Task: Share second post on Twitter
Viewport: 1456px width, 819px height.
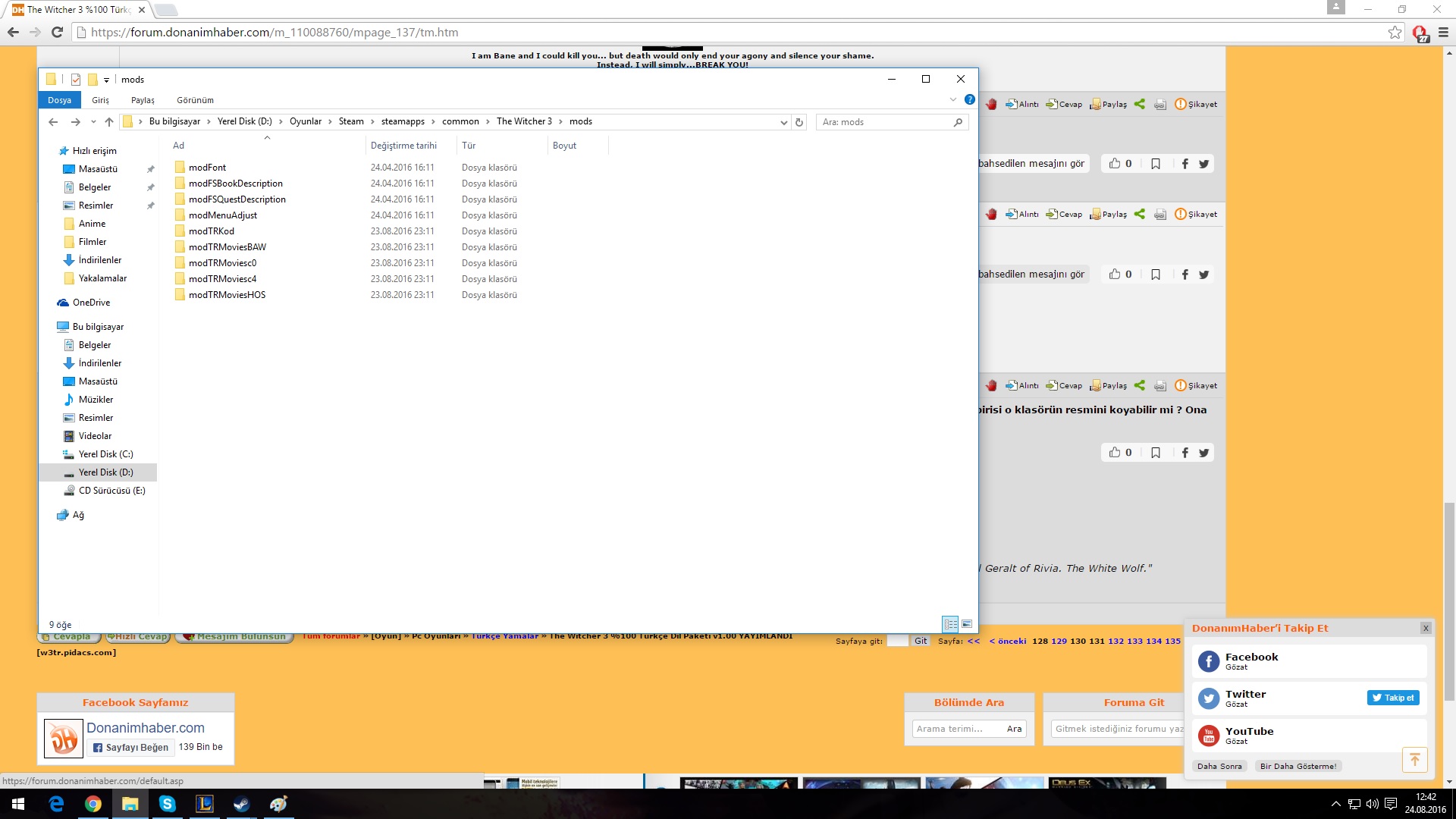Action: tap(1203, 275)
